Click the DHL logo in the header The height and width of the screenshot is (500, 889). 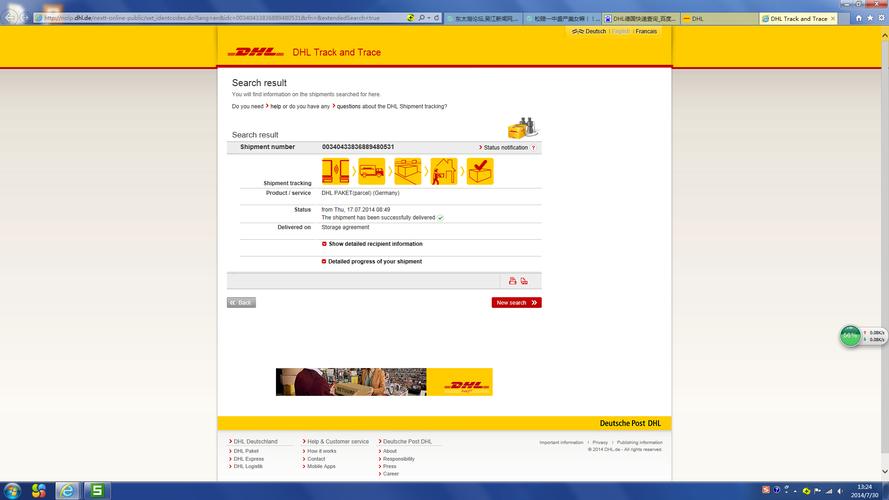click(255, 52)
